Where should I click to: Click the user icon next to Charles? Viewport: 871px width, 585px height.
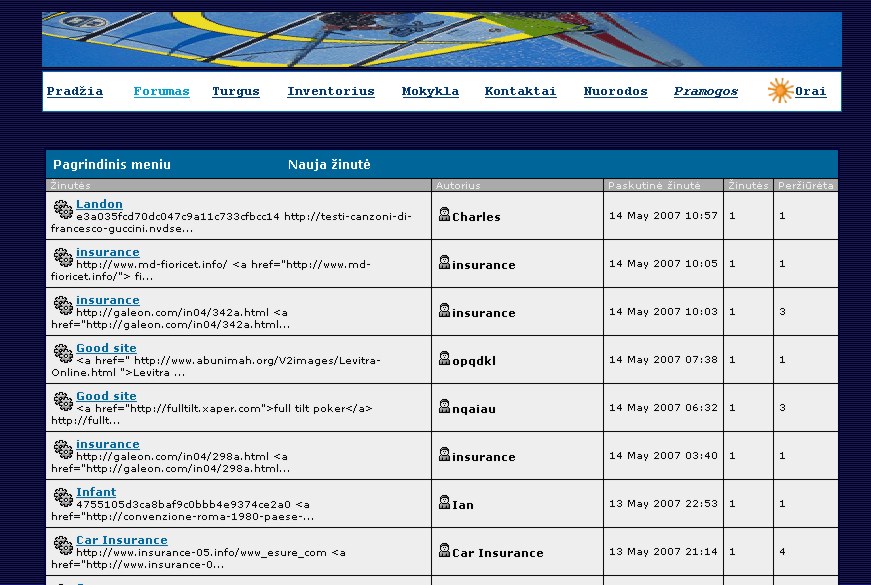(x=444, y=214)
